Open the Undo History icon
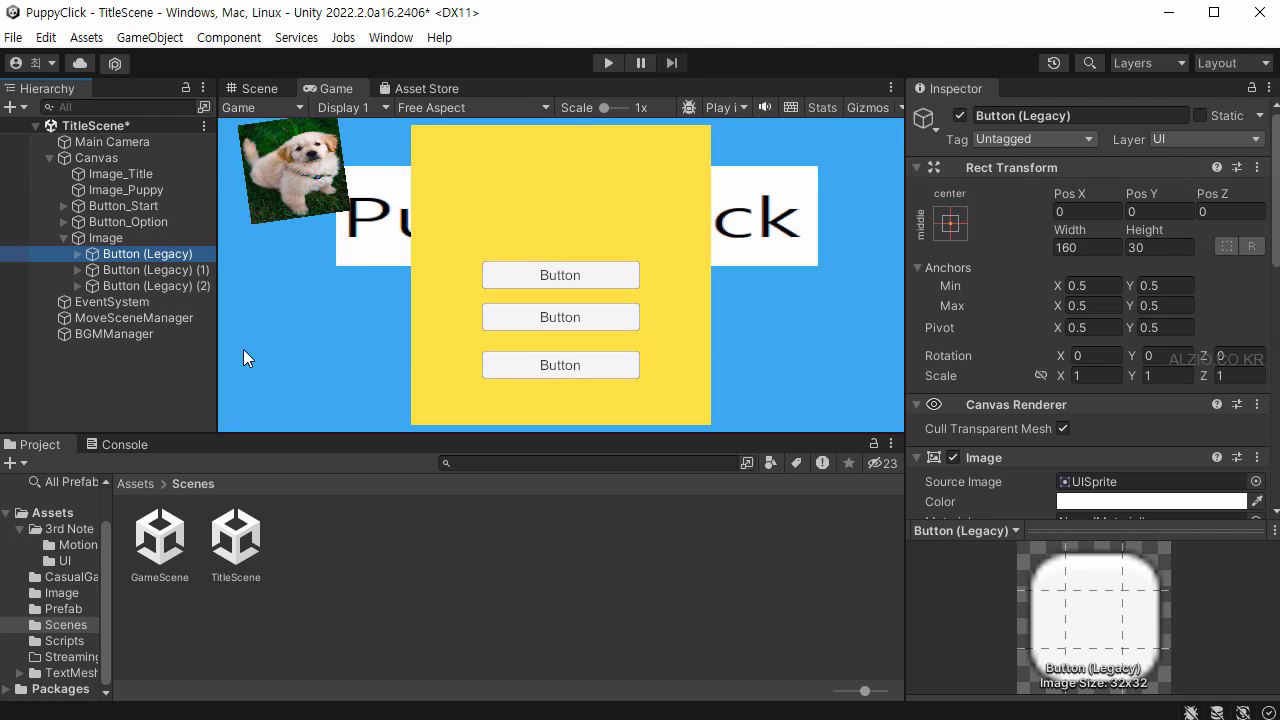This screenshot has width=1280, height=720. pyautogui.click(x=1054, y=63)
